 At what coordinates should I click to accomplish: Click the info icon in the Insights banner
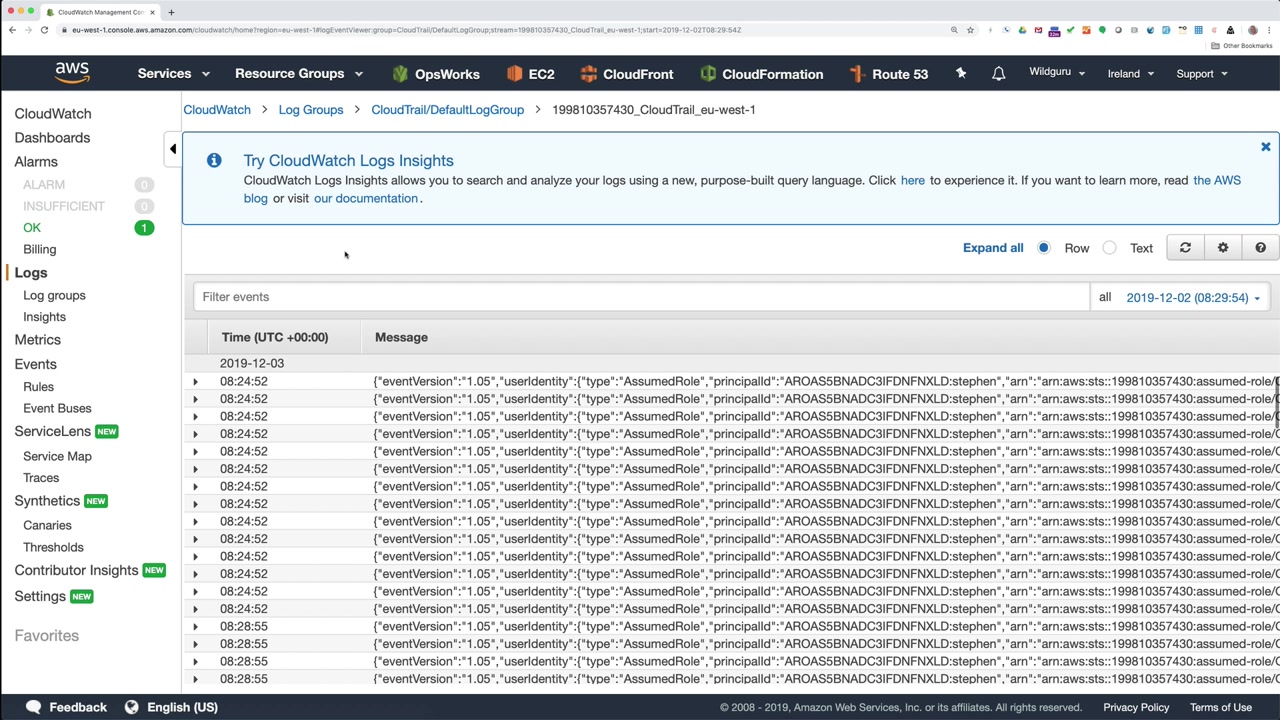click(x=214, y=160)
